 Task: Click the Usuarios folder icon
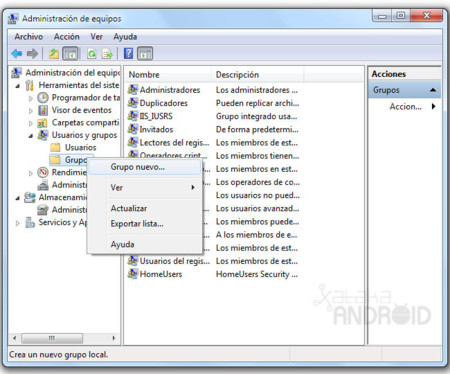tap(55, 147)
